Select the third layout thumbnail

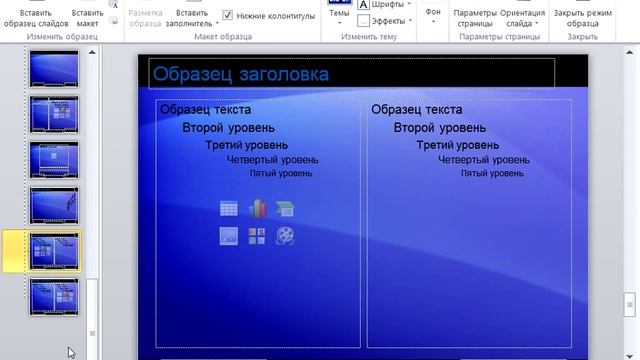point(54,160)
